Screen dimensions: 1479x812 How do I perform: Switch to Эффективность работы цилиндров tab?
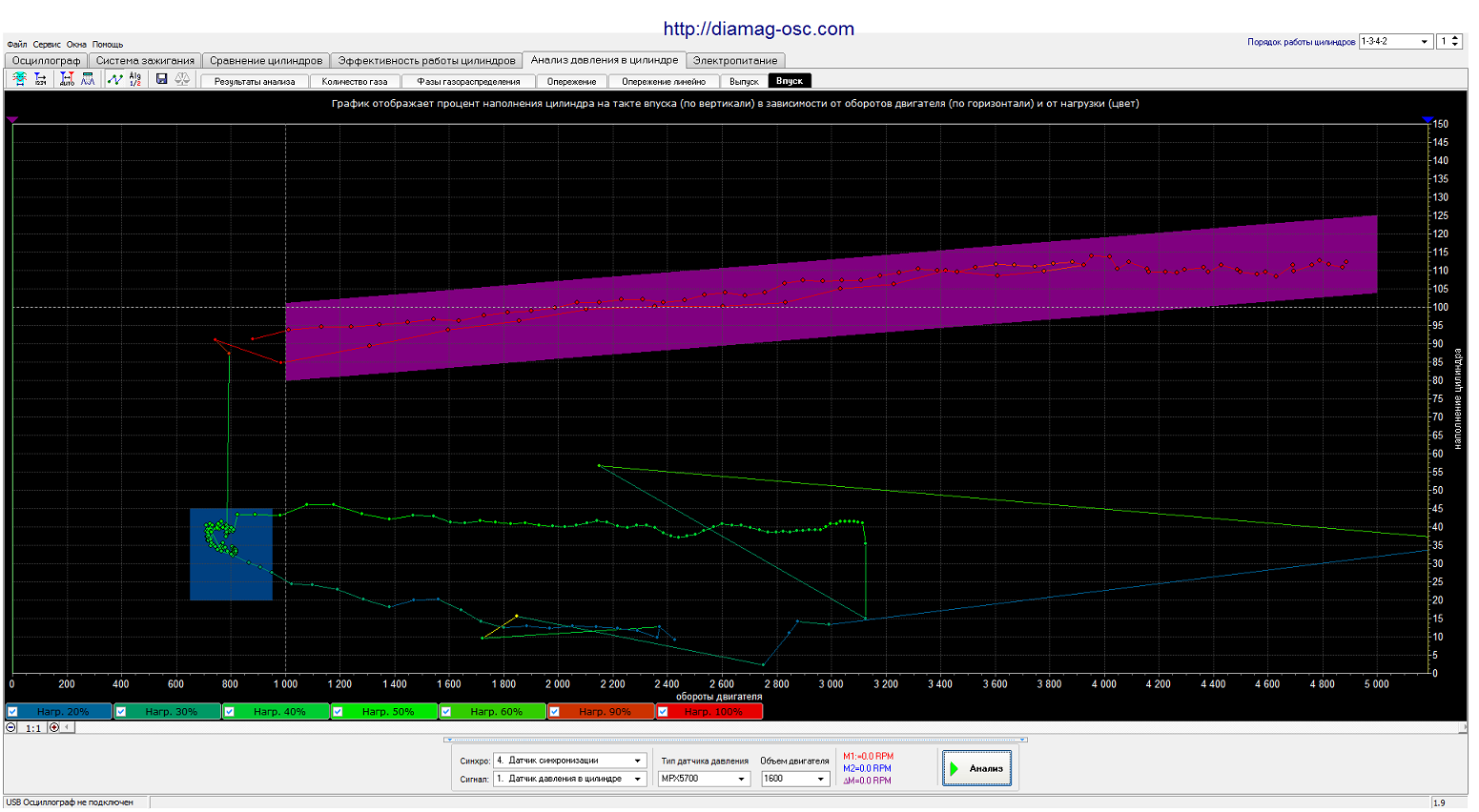(426, 60)
